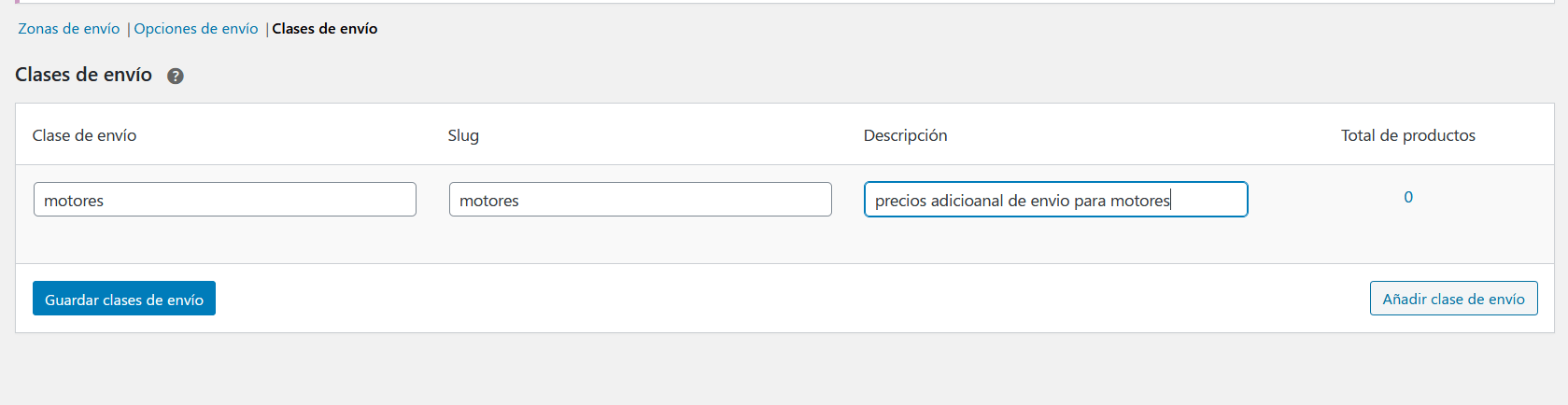Place cursor after motores in Descripción field
The width and height of the screenshot is (1568, 405).
pyautogui.click(x=1172, y=201)
